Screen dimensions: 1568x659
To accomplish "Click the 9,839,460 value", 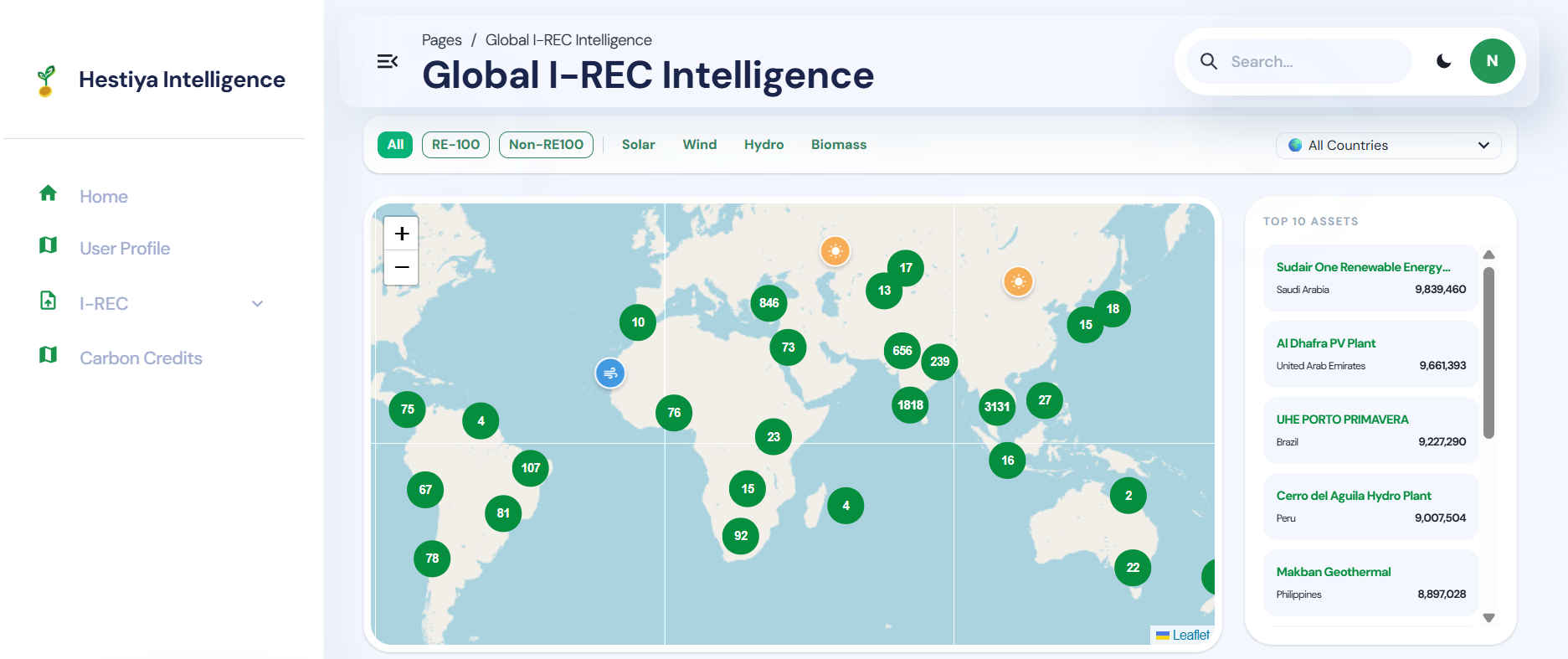I will (1441, 290).
